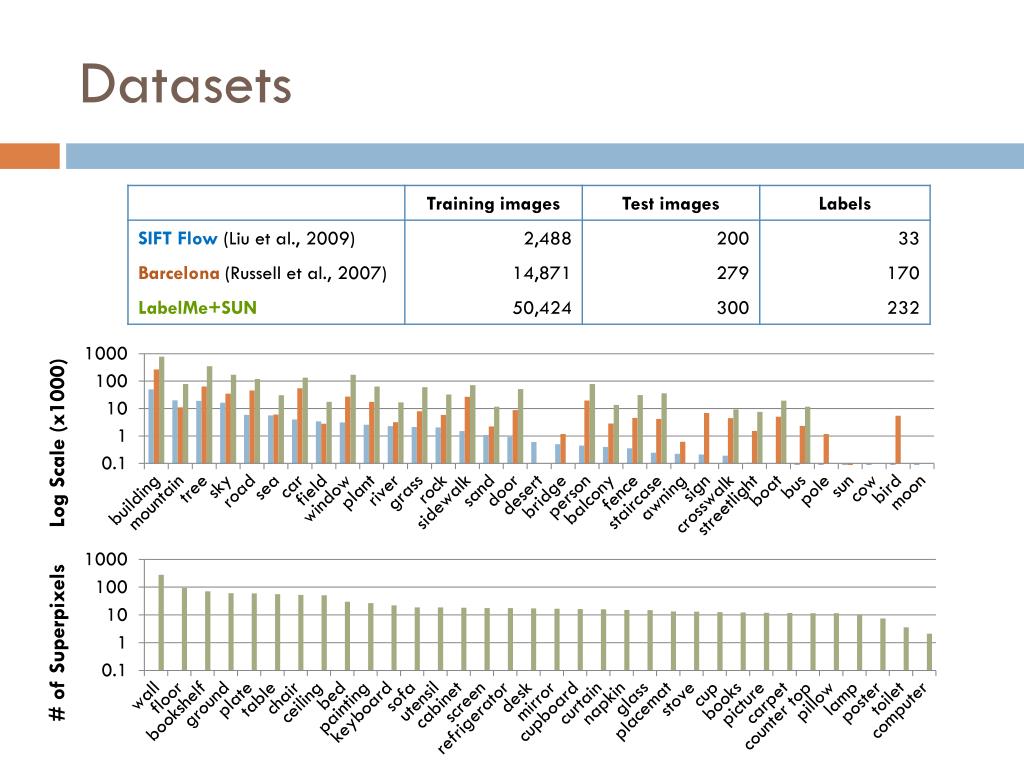This screenshot has width=1024, height=768.
Task: Click the Training images column header
Action: pyautogui.click(x=493, y=204)
